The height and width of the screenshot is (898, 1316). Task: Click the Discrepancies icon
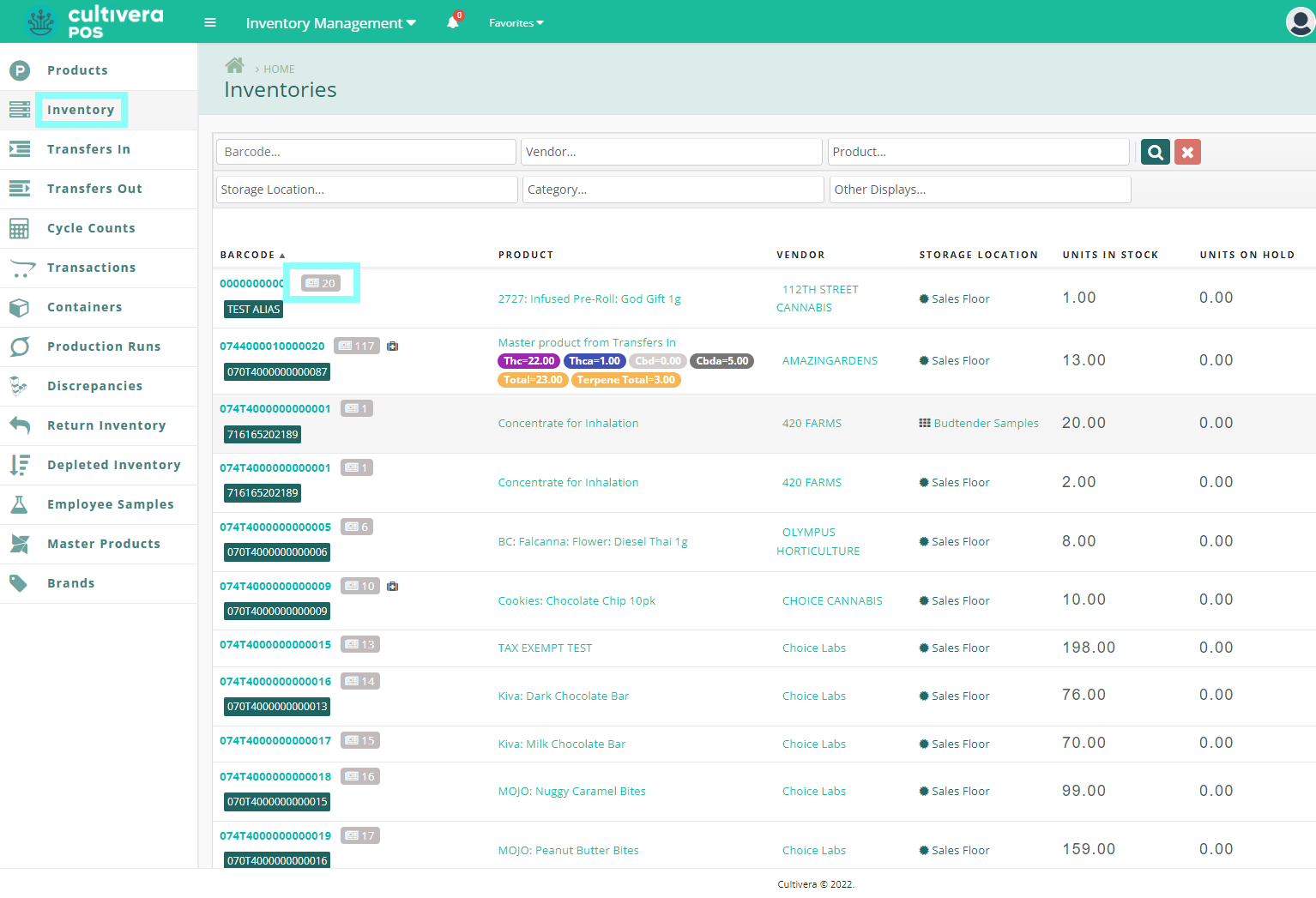click(19, 386)
